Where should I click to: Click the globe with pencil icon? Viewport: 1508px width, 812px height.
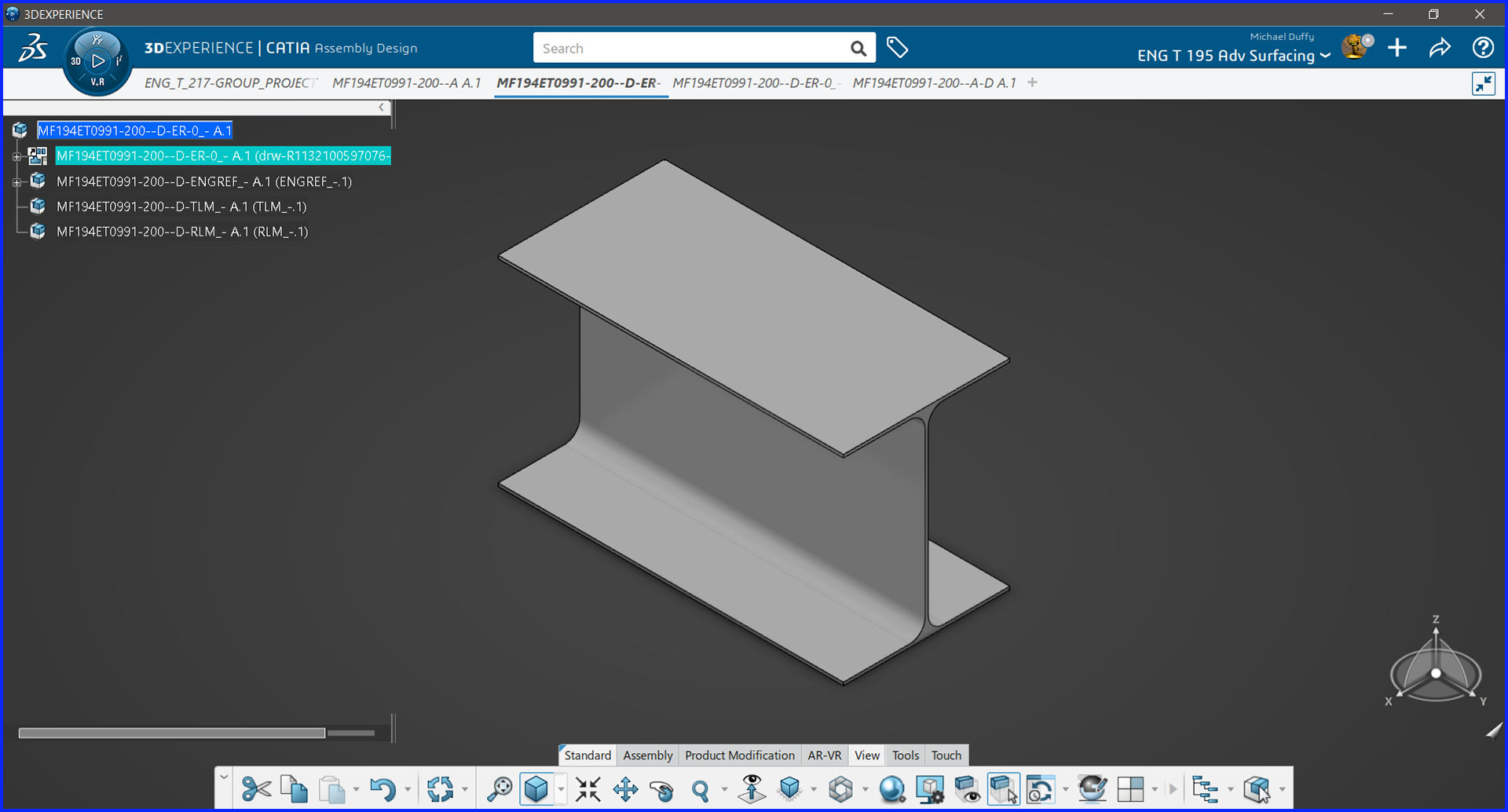click(x=1093, y=789)
